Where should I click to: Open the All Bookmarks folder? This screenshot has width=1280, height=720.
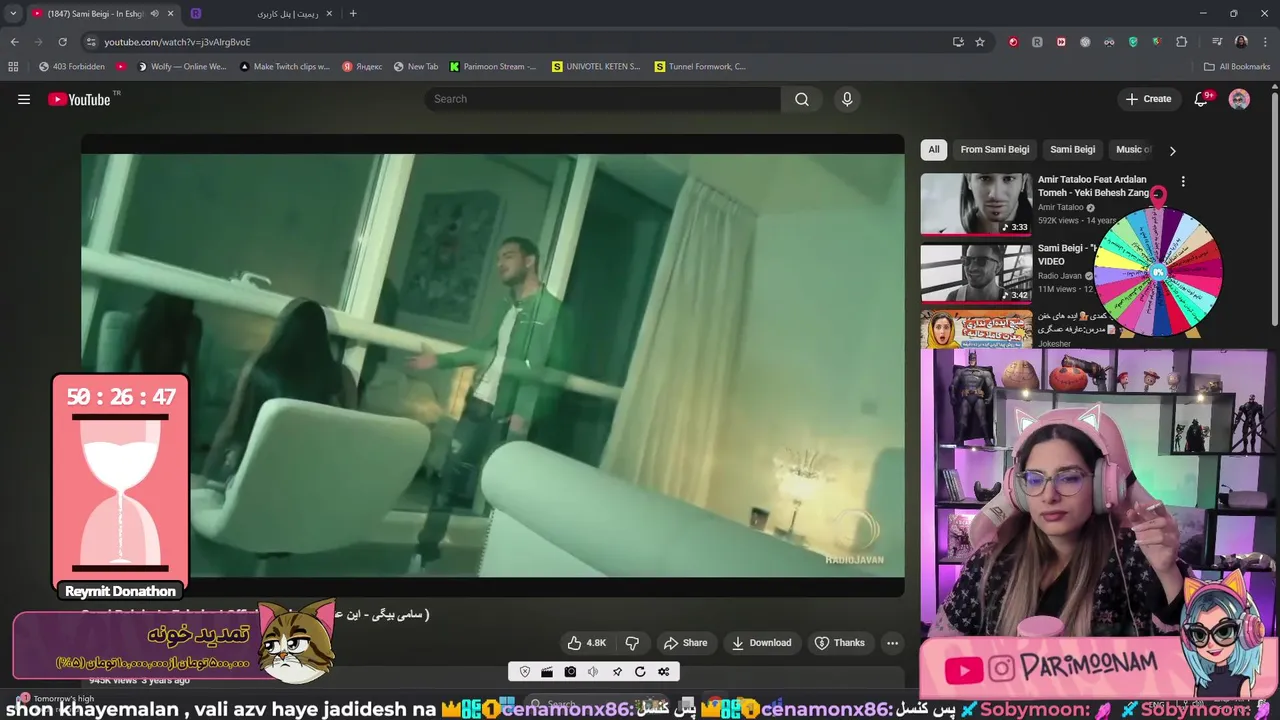coord(1237,67)
